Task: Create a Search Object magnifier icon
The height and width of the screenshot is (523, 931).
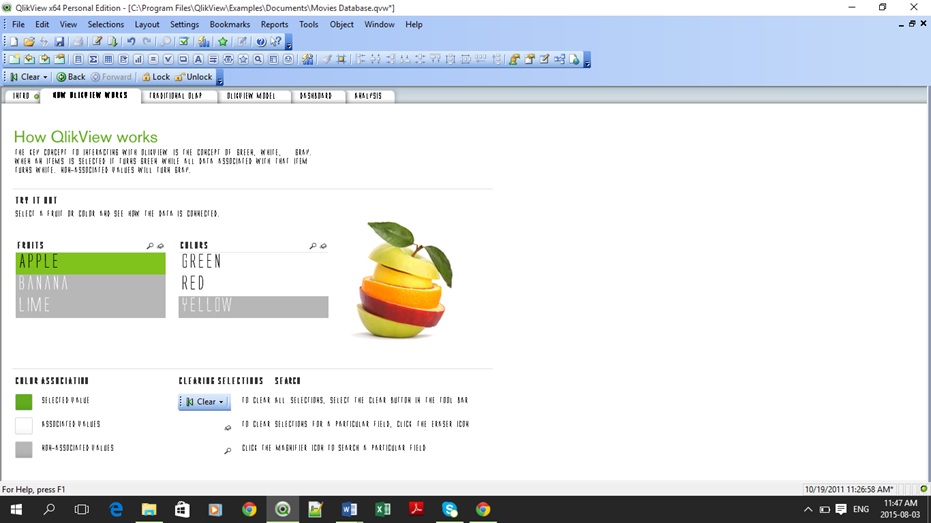Action: pyautogui.click(x=258, y=59)
